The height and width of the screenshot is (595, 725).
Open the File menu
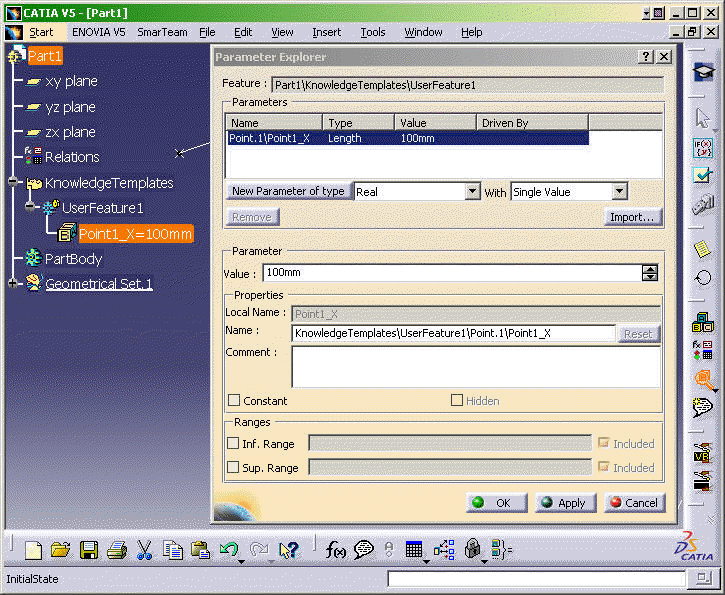click(207, 32)
